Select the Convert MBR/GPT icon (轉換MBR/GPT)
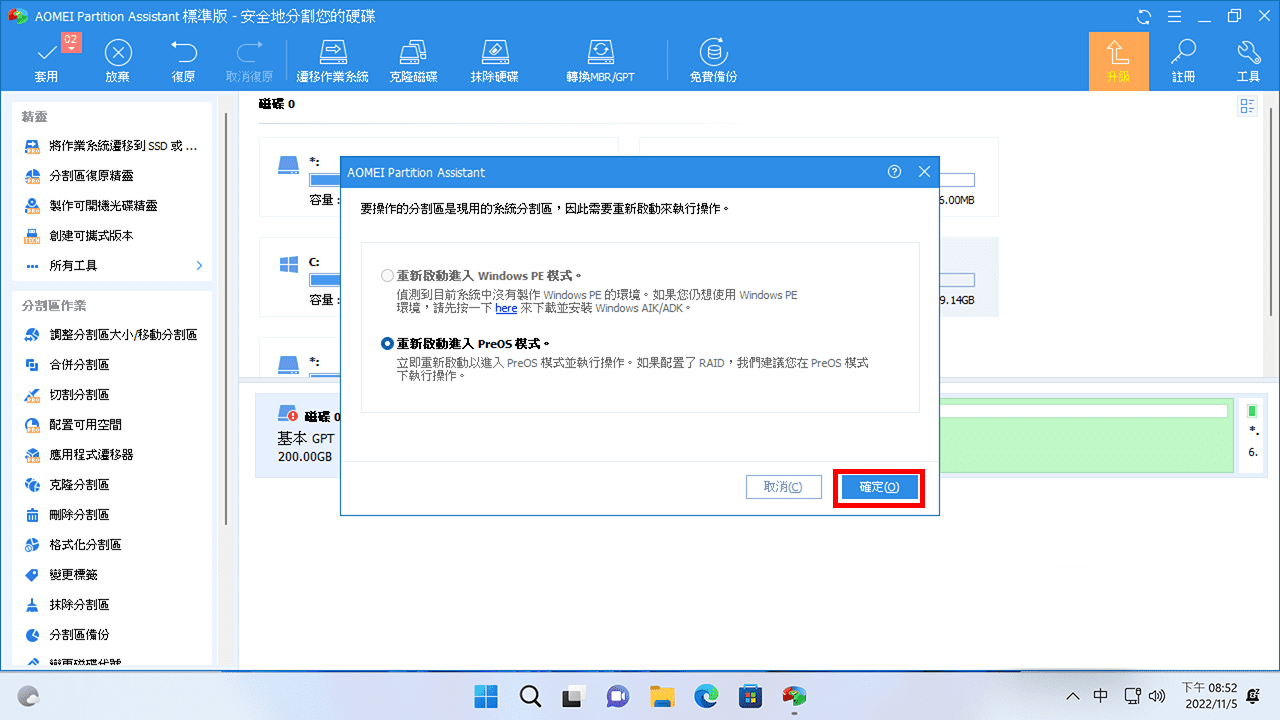1280x720 pixels. pos(600,60)
